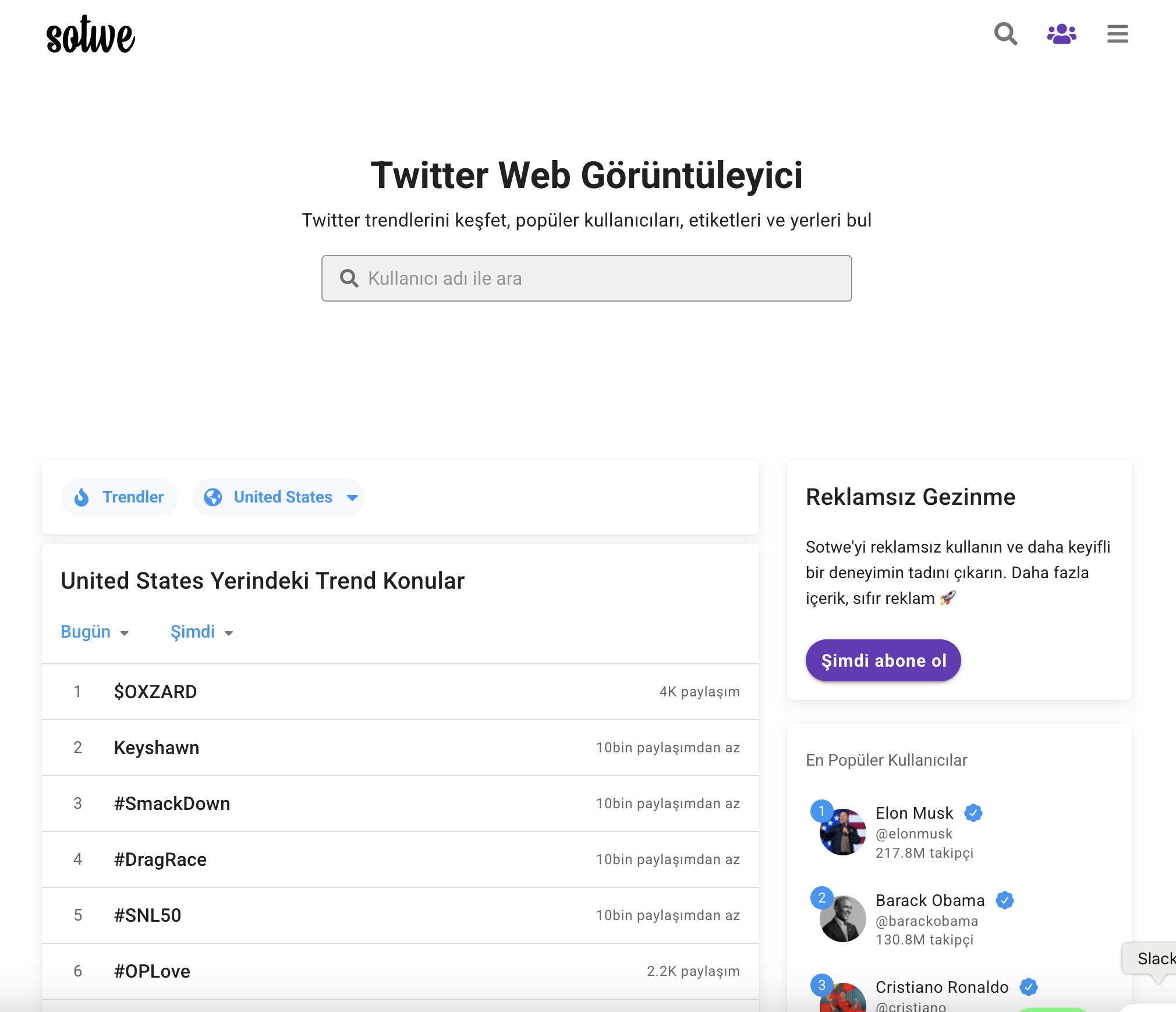Focus the 'Kullanıcı adı ile ara' search field
Viewport: 1176px width, 1012px height.
point(586,278)
